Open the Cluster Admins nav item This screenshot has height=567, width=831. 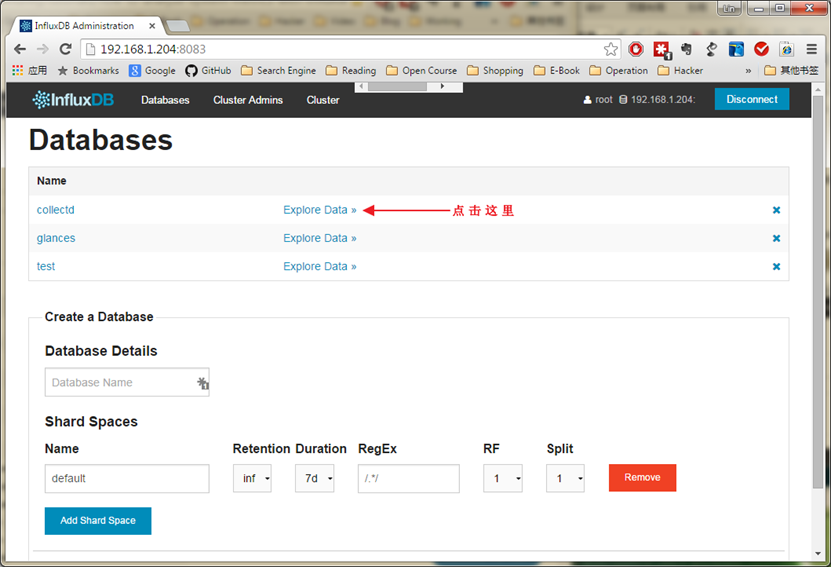[x=248, y=100]
